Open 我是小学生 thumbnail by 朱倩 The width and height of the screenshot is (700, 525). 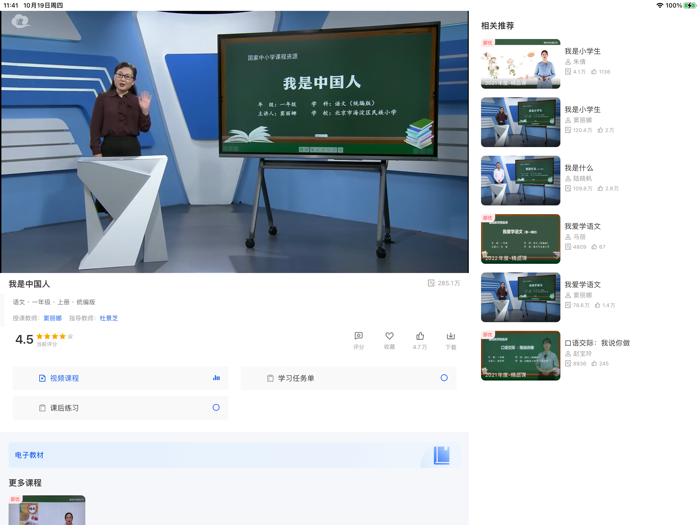[x=521, y=63]
